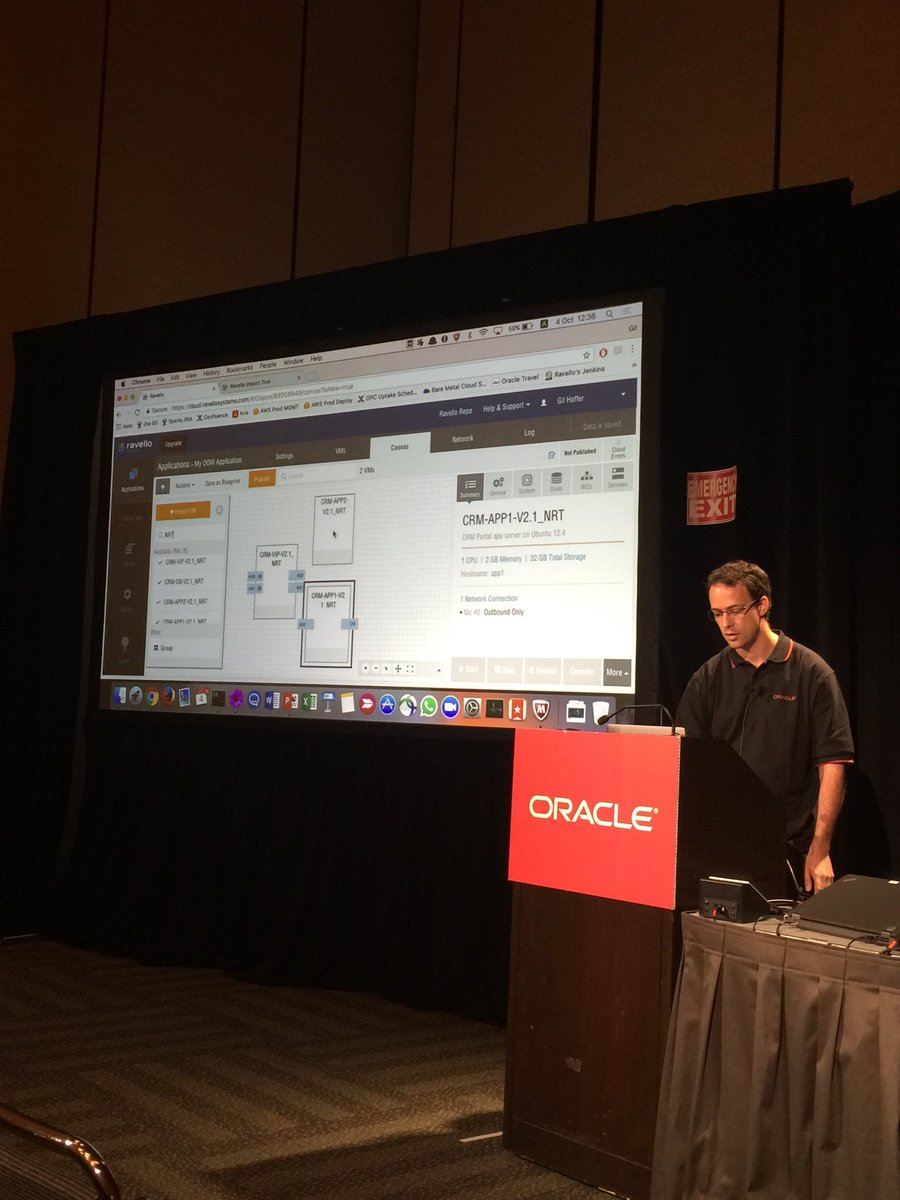Click Group under Other in VM list
This screenshot has height=1200, width=900.
point(164,648)
